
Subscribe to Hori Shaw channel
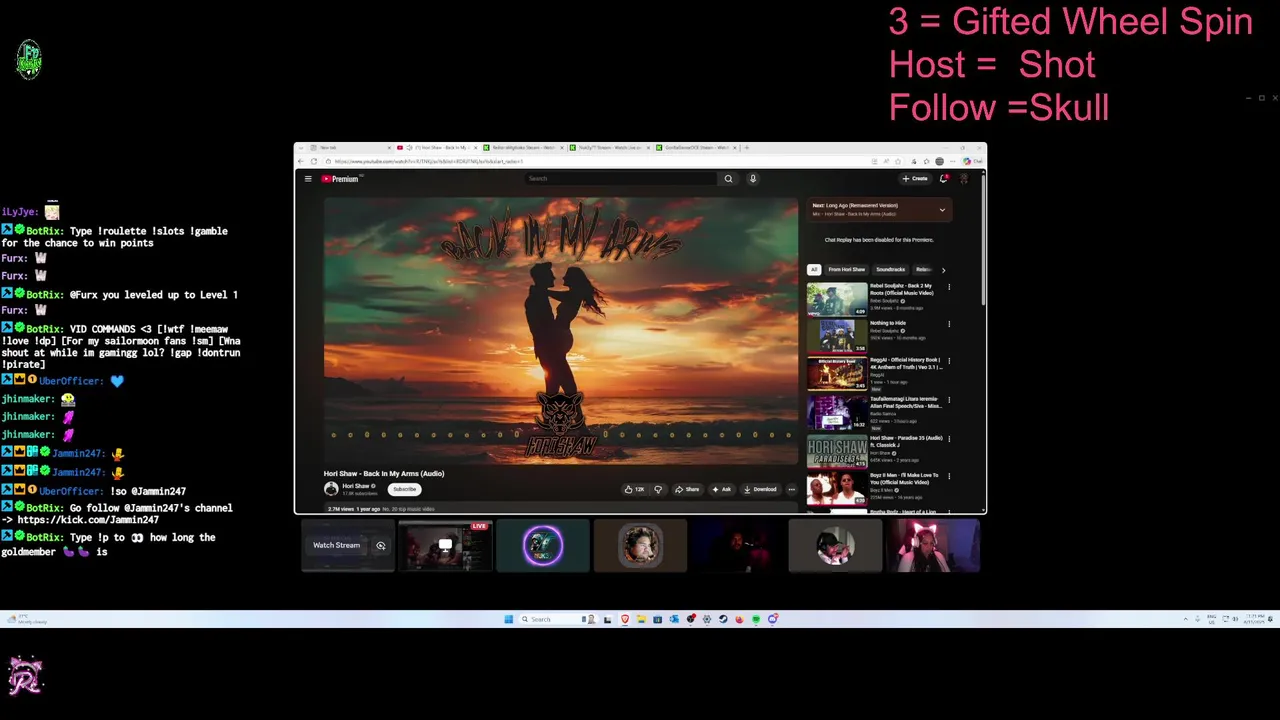[x=405, y=489]
